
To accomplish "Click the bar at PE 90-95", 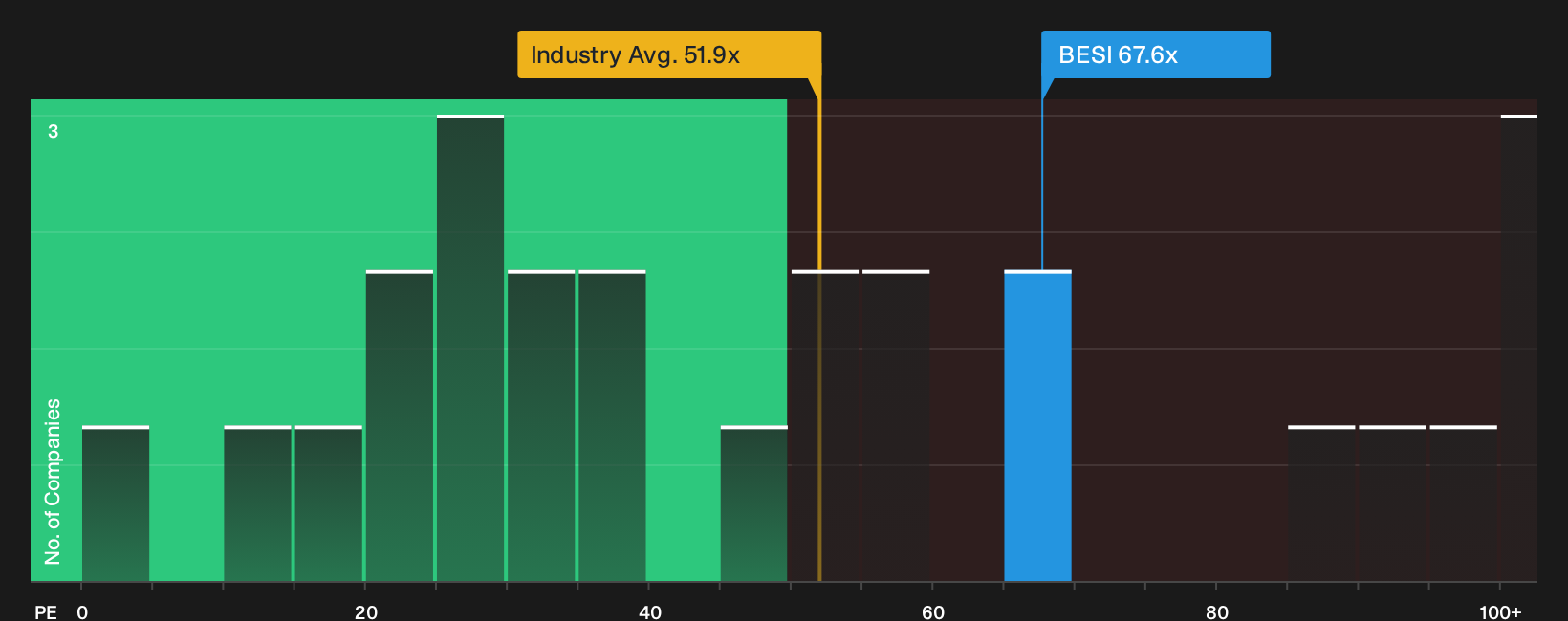I will [x=1392, y=503].
